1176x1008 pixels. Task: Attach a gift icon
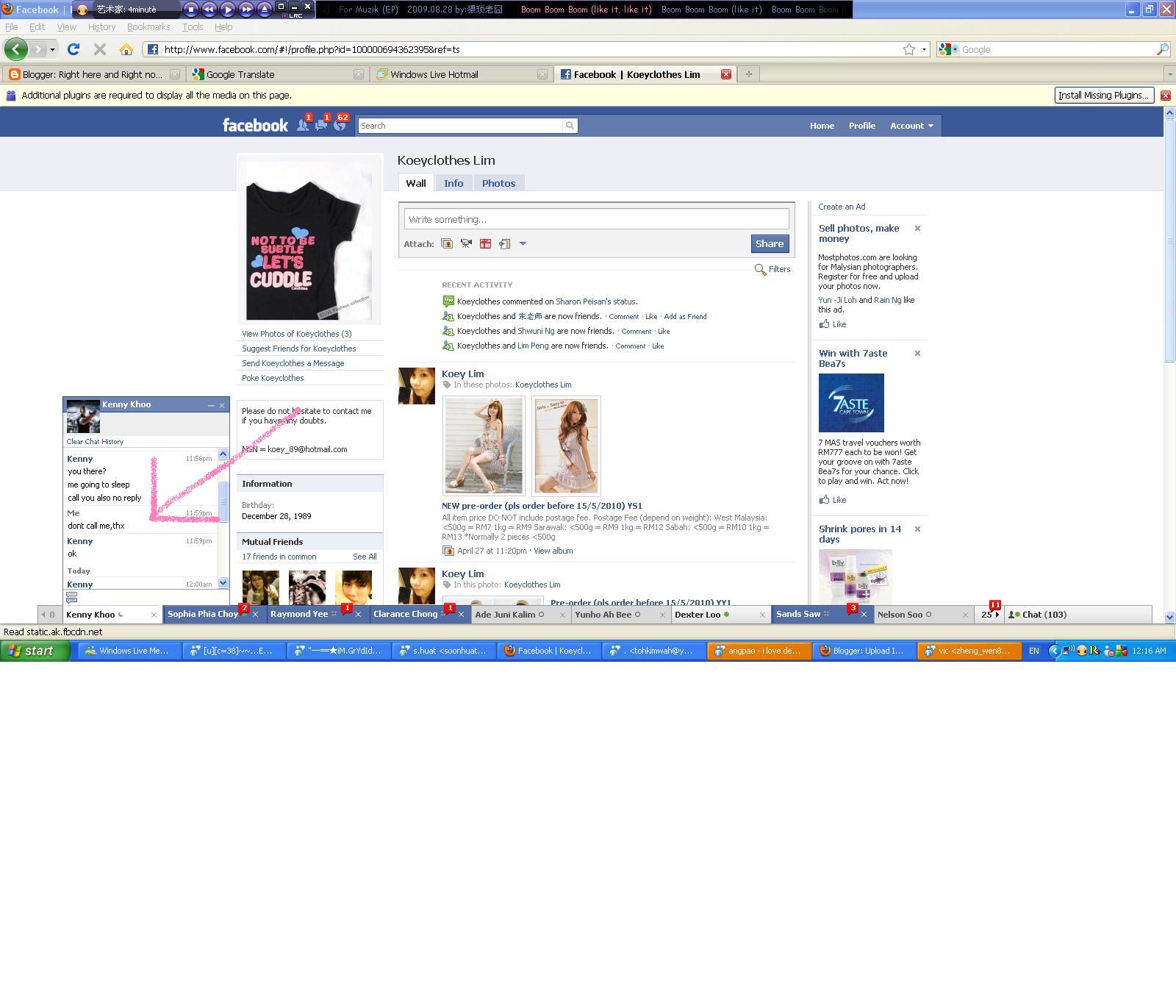click(485, 243)
